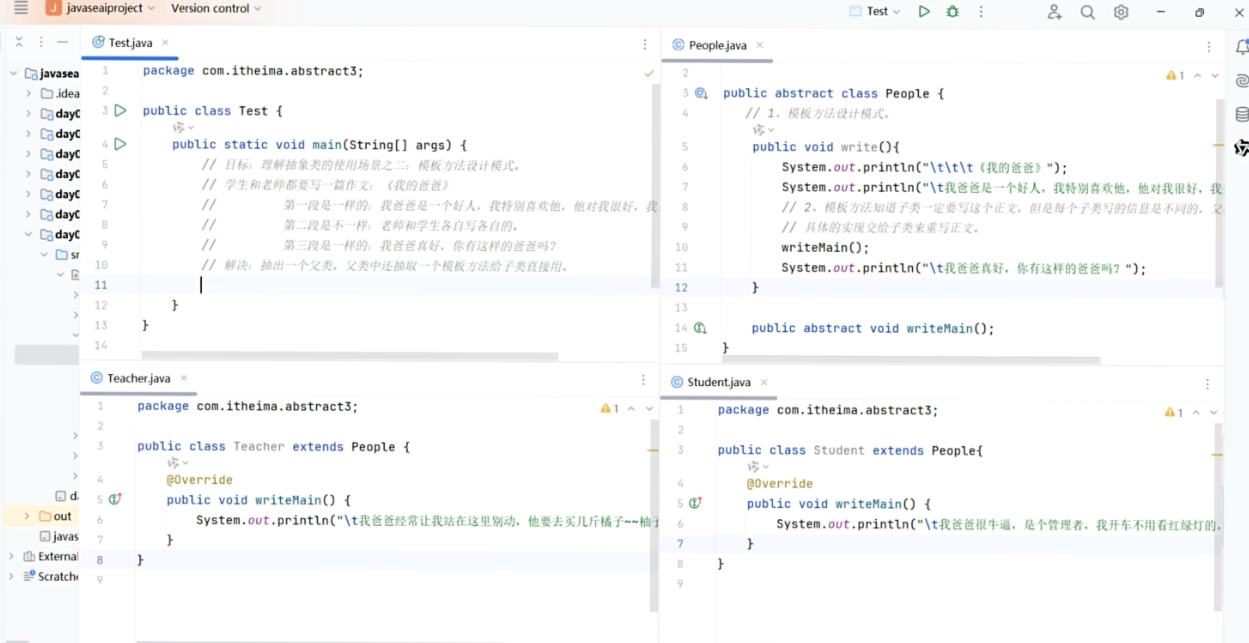The width and height of the screenshot is (1249, 643).
Task: Run main method from gutter arrow
Action: 120,144
